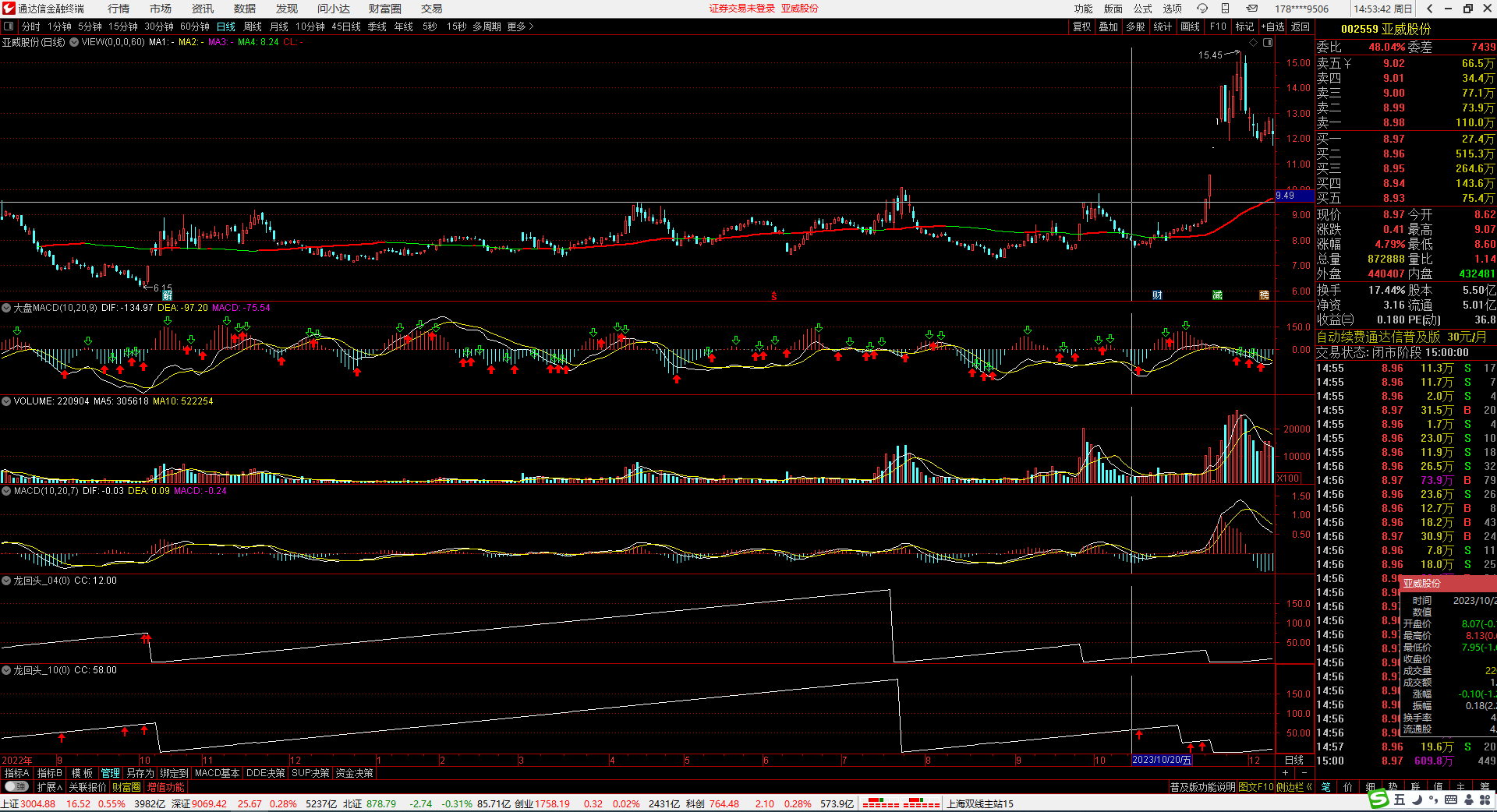Open the customer service headset icon

pyautogui.click(x=1202, y=9)
